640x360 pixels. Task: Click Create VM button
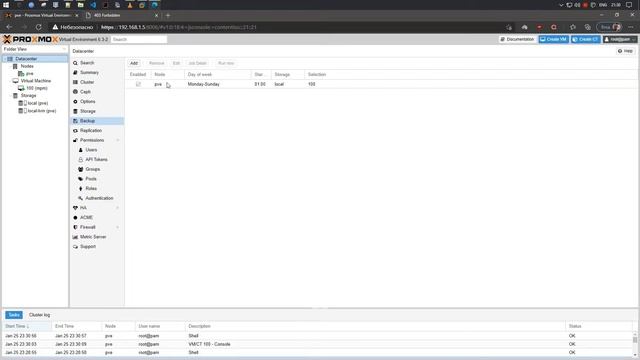coord(553,39)
